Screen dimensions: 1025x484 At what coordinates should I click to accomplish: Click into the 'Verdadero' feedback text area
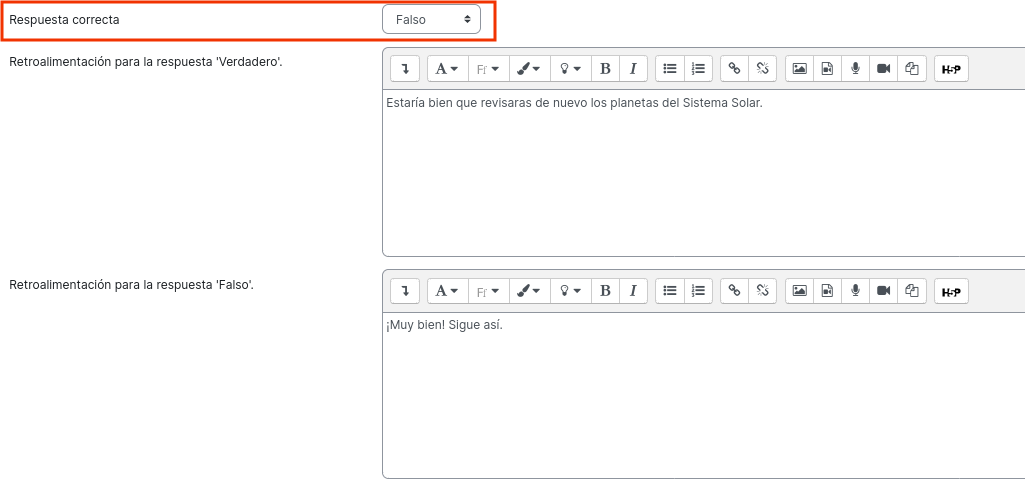703,173
